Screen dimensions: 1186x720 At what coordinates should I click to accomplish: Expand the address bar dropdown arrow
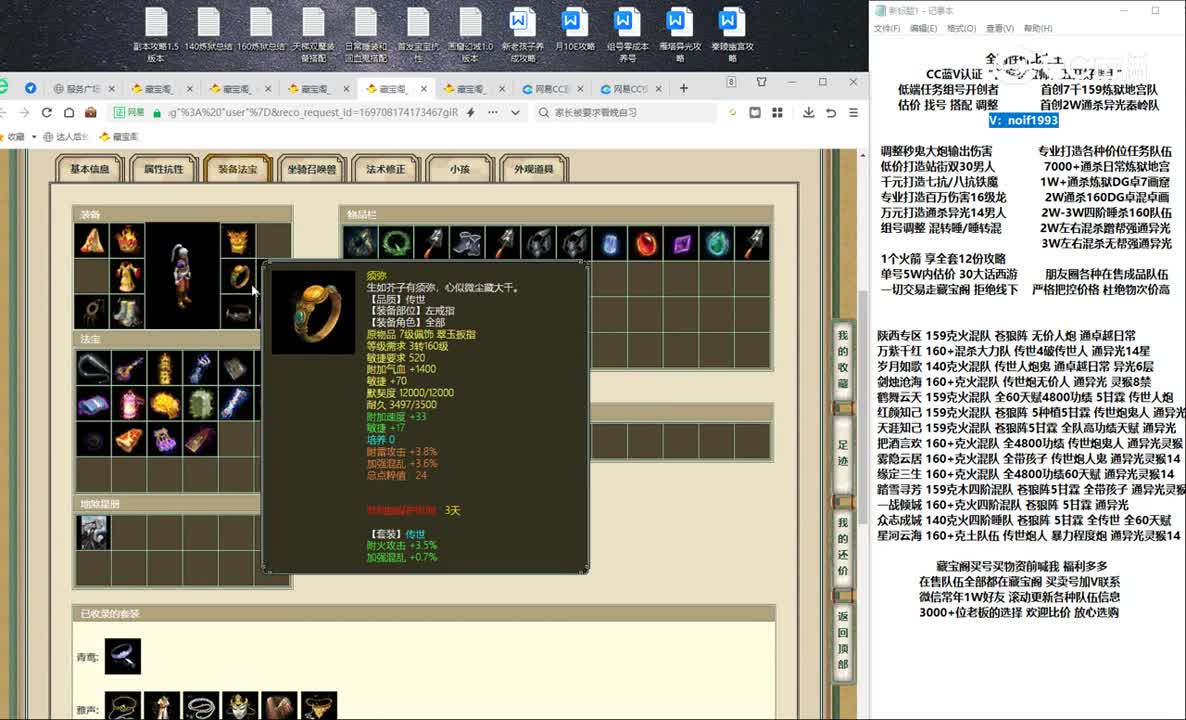tap(515, 113)
